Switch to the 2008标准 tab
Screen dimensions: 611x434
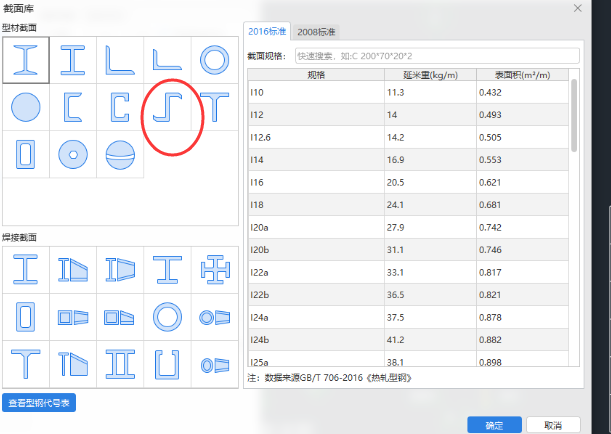[316, 32]
